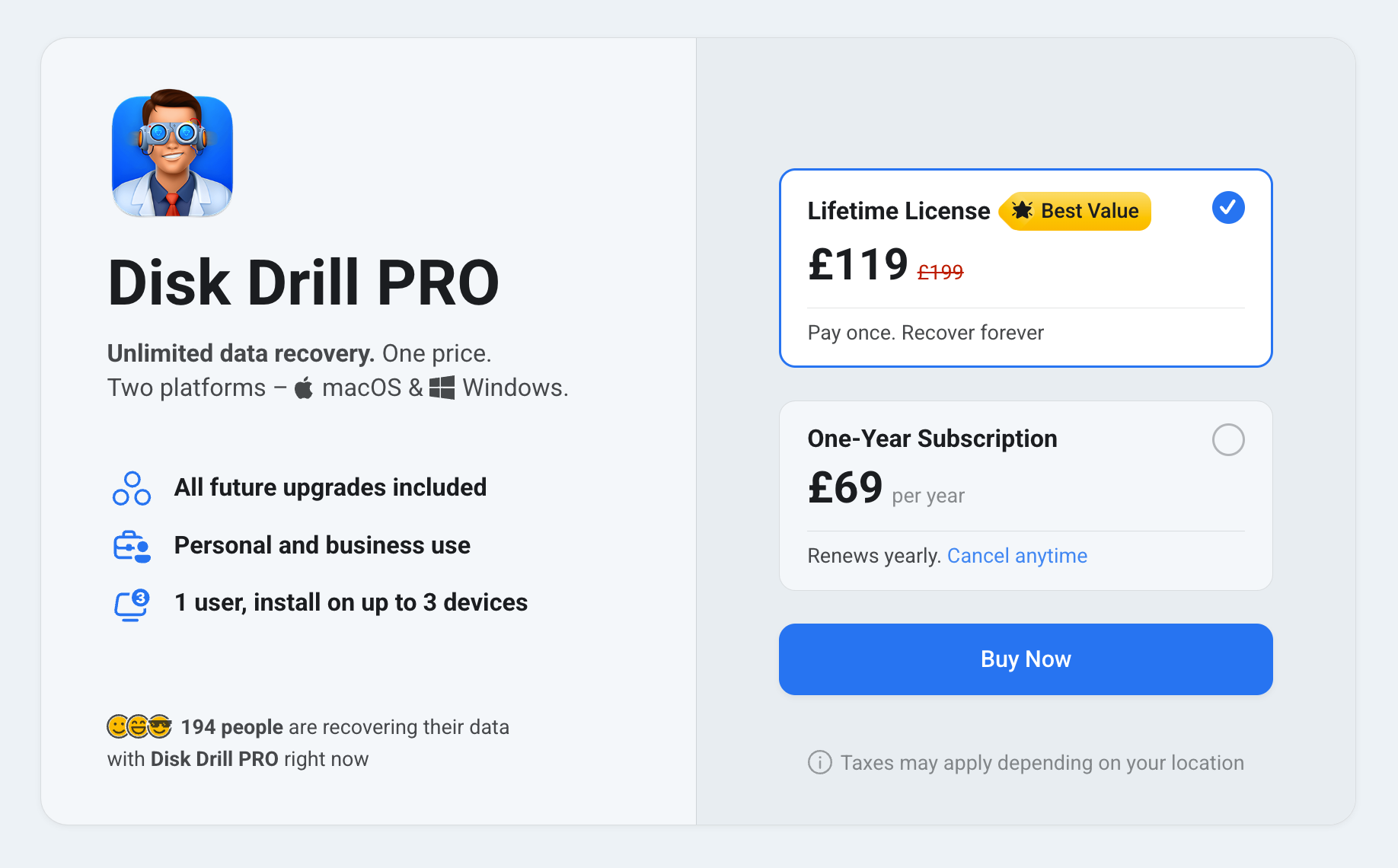Click the Windows logo icon
Screen dimensions: 1398x868
pyautogui.click(x=442, y=388)
